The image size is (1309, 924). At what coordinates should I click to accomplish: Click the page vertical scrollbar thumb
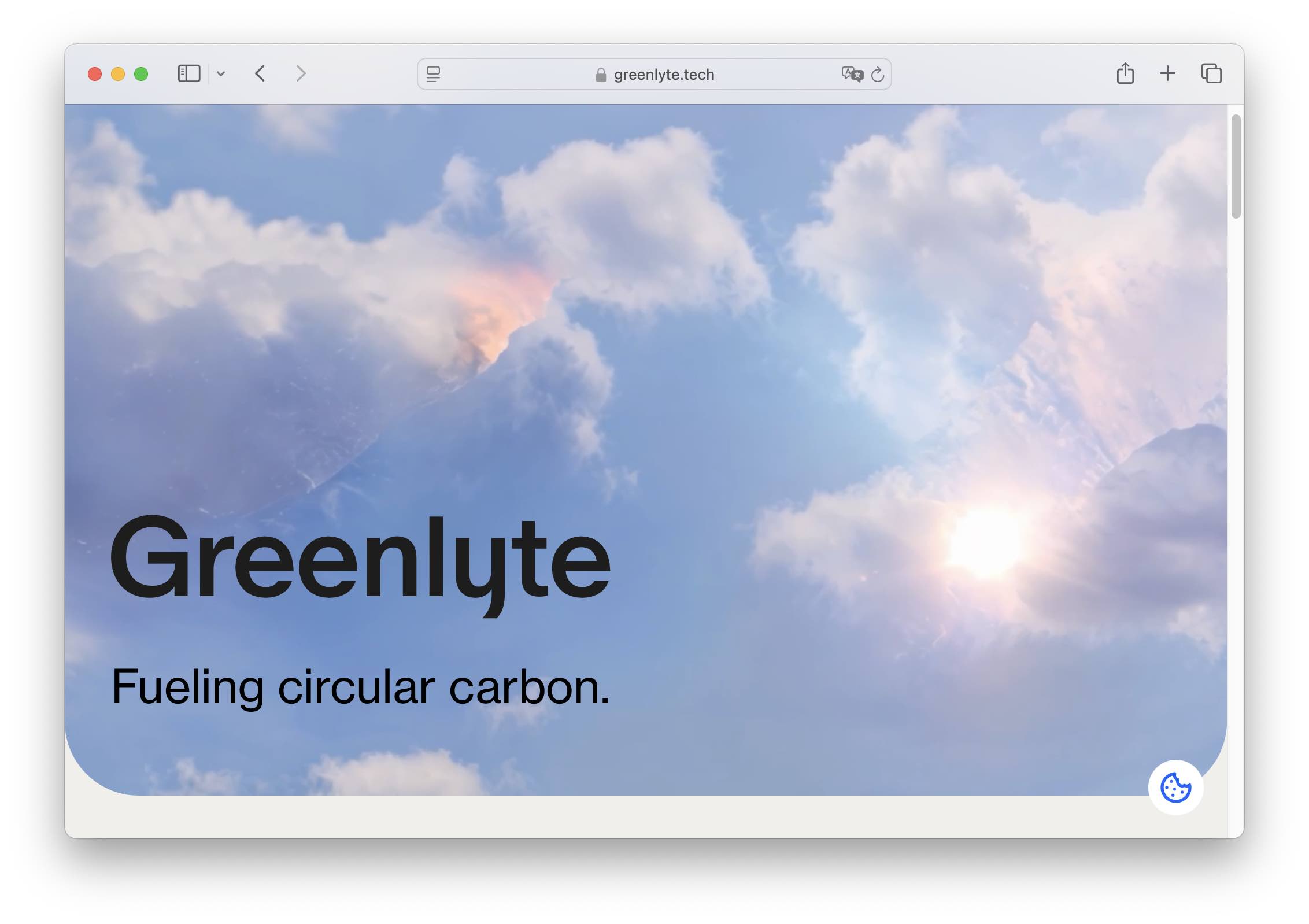point(1236,167)
